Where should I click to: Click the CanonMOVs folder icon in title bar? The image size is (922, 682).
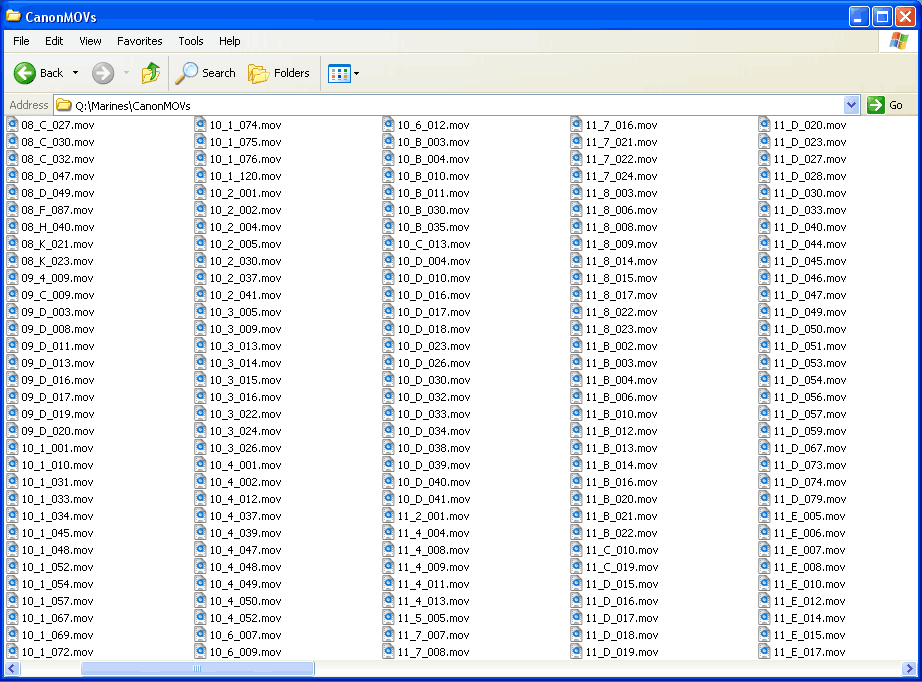[13, 16]
